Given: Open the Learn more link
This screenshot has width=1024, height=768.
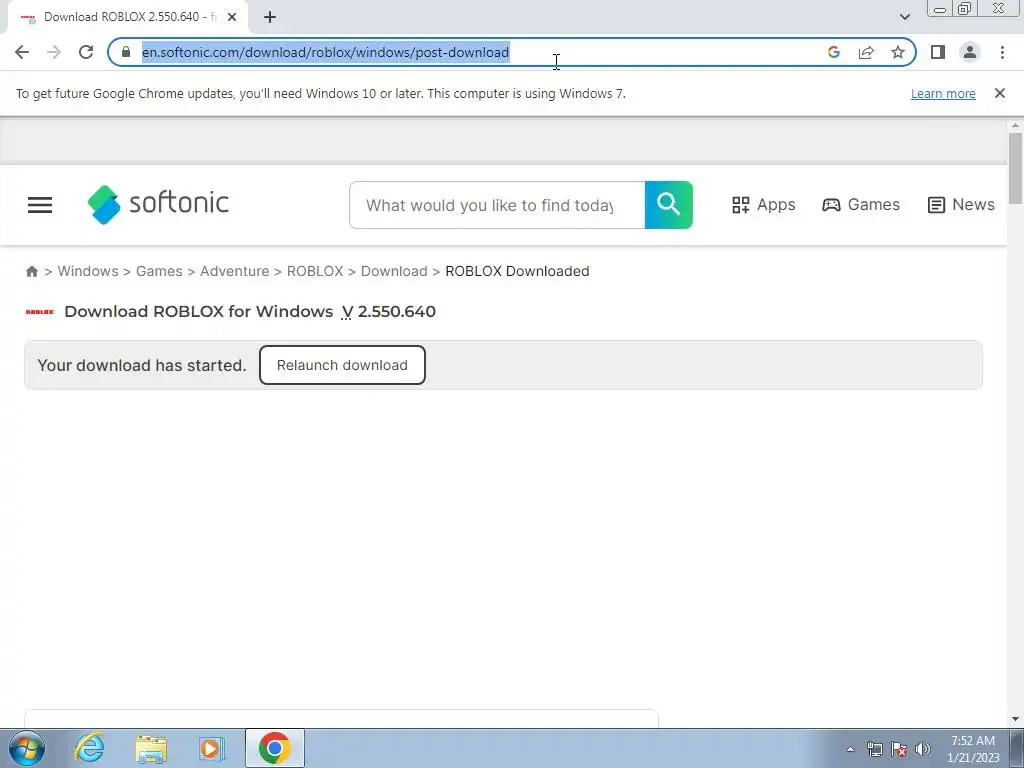Looking at the screenshot, I should pyautogui.click(x=943, y=93).
